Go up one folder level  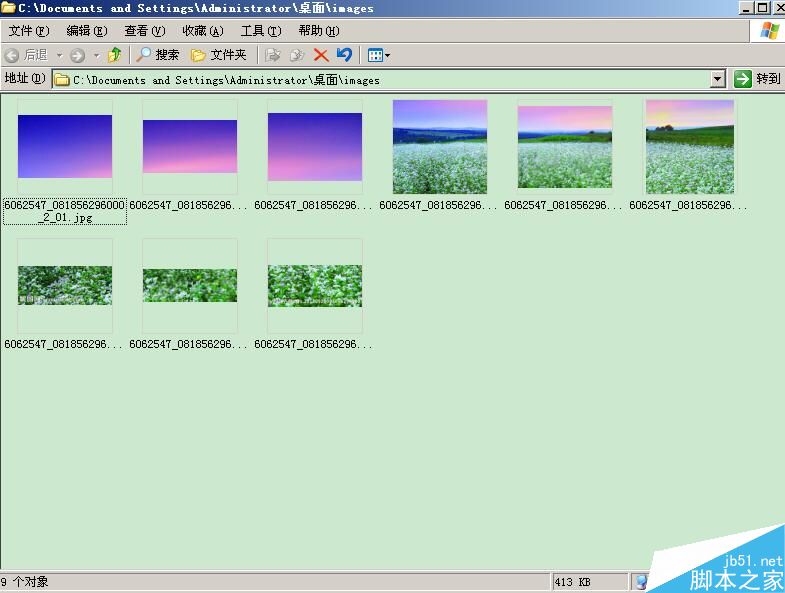[x=115, y=55]
